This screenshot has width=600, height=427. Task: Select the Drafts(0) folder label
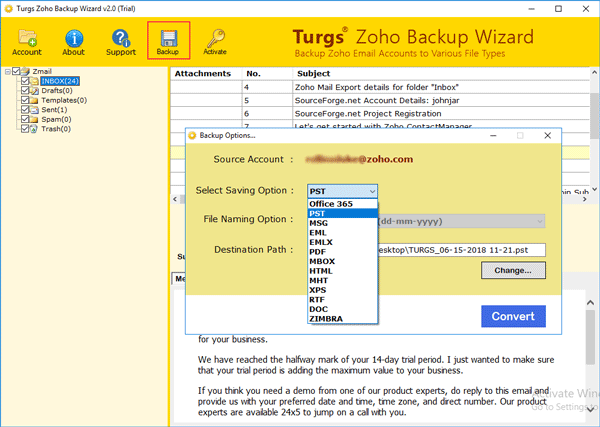[57, 90]
